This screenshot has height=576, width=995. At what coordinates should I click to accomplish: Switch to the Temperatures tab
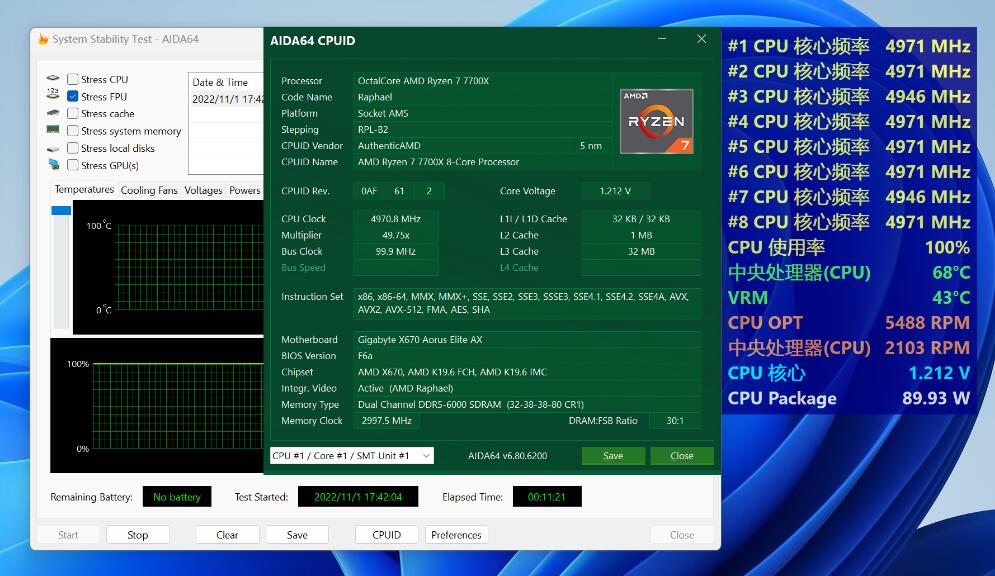pyautogui.click(x=84, y=189)
